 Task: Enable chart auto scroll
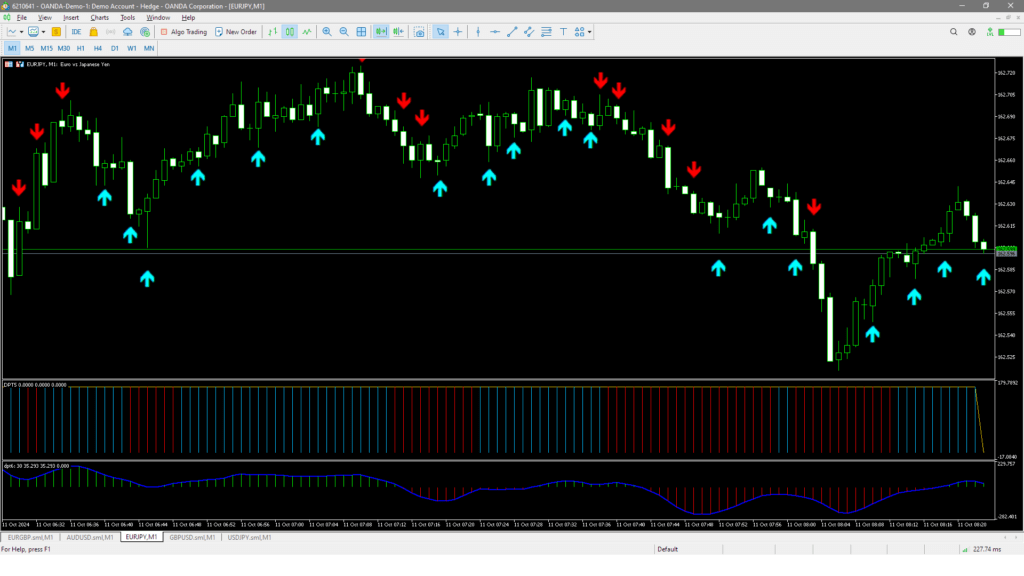[x=381, y=32]
